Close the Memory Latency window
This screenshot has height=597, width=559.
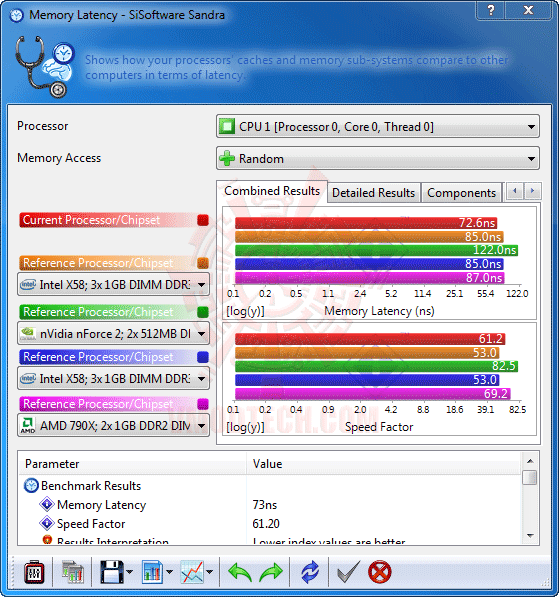point(528,10)
